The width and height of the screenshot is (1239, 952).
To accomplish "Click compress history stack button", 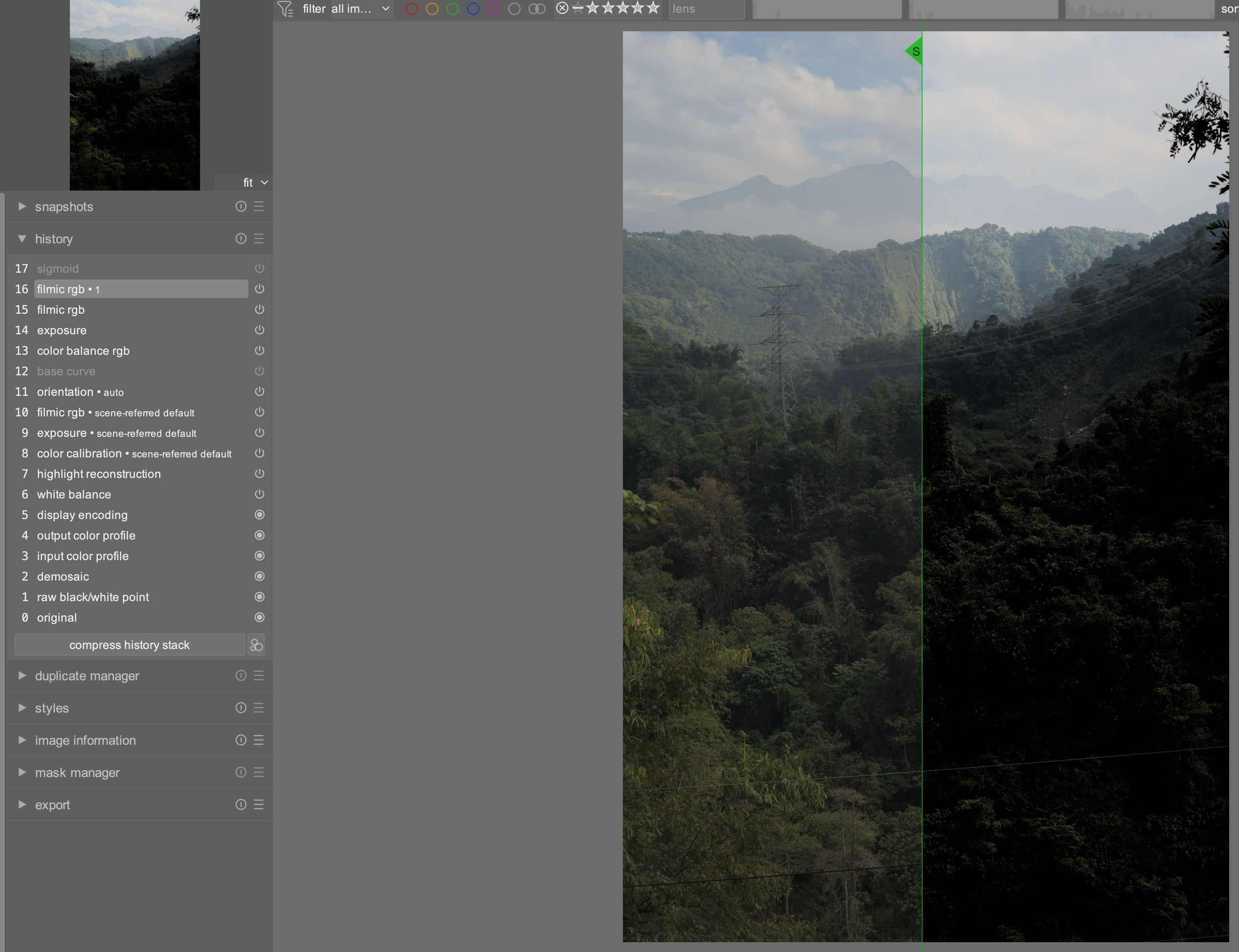I will tap(129, 645).
